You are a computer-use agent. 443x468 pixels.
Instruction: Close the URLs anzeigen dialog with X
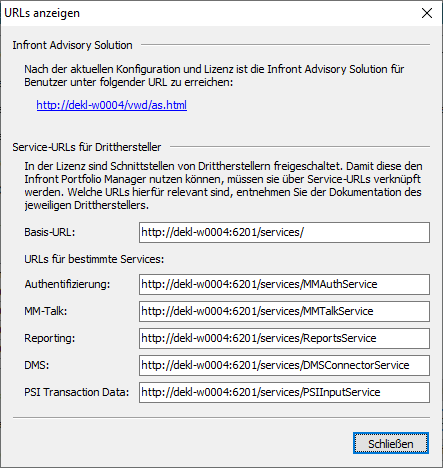coord(427,13)
